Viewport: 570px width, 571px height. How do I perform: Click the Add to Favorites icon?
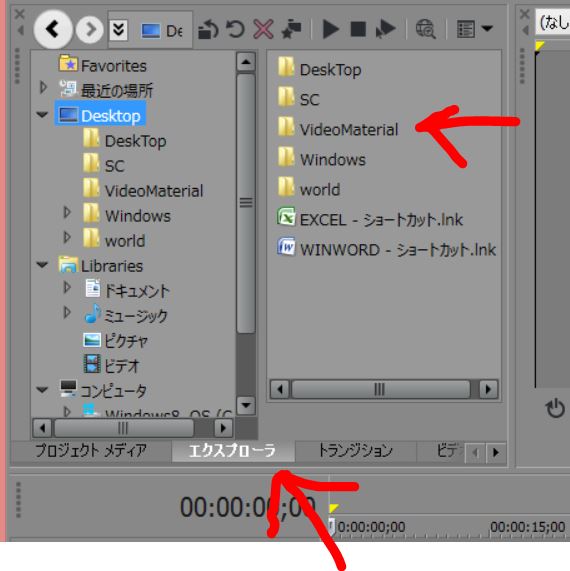point(291,29)
